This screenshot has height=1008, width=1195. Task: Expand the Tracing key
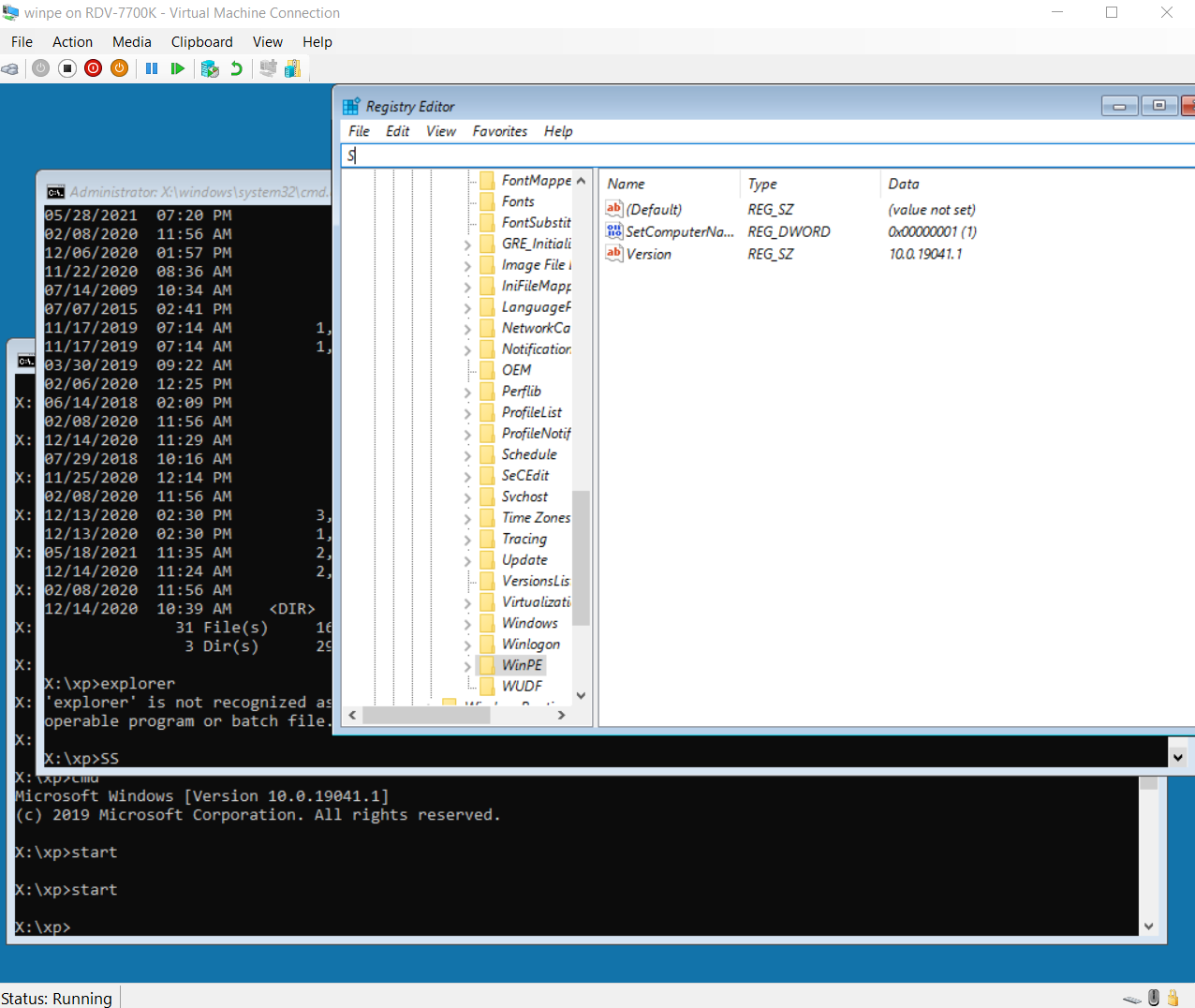pos(467,540)
